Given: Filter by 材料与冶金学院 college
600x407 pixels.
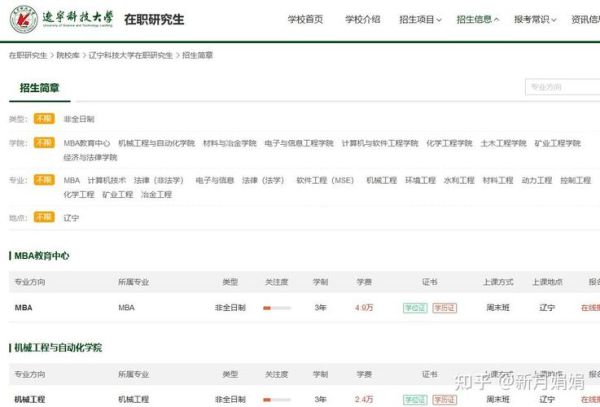Looking at the screenshot, I should tap(230, 143).
